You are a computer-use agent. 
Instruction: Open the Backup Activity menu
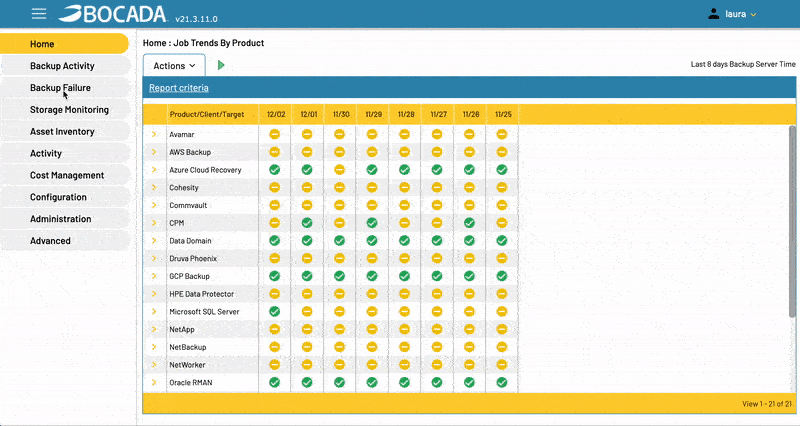click(64, 66)
